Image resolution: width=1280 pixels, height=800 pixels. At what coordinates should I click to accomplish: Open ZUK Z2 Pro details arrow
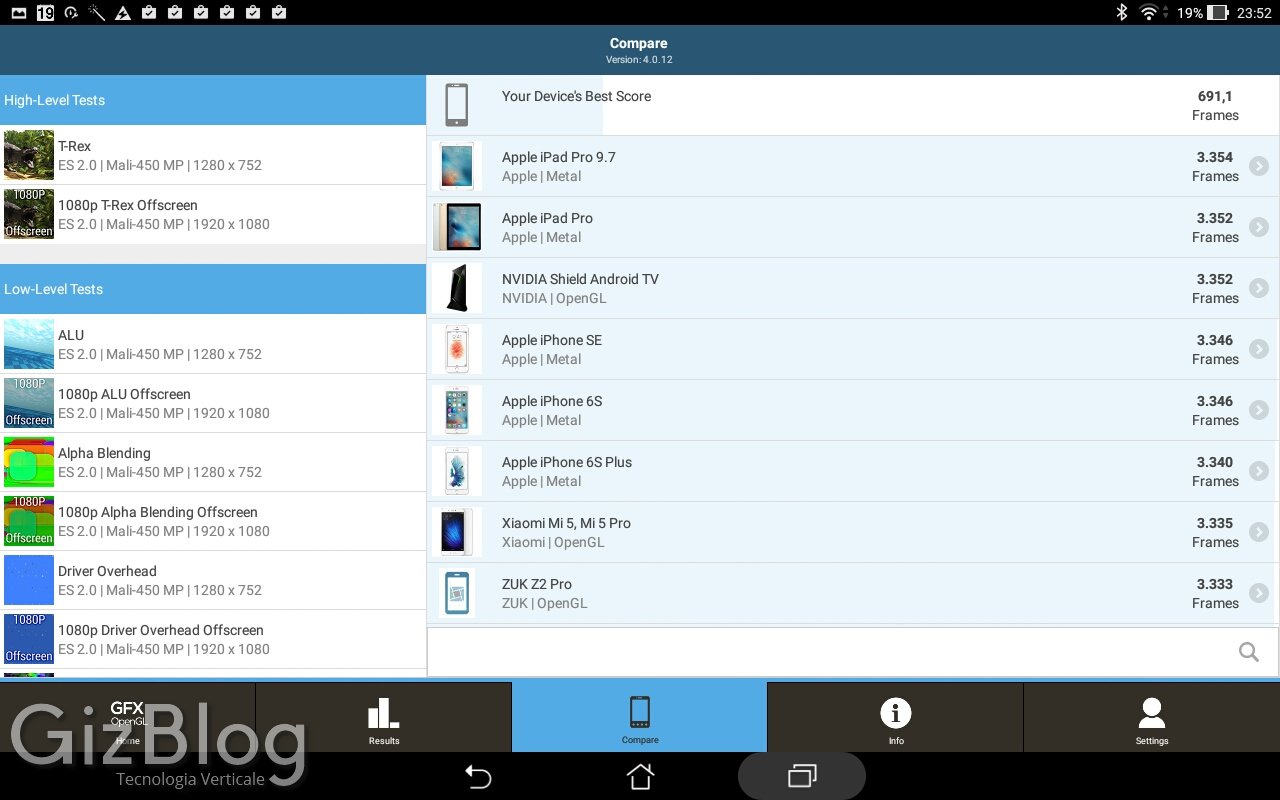click(1259, 593)
